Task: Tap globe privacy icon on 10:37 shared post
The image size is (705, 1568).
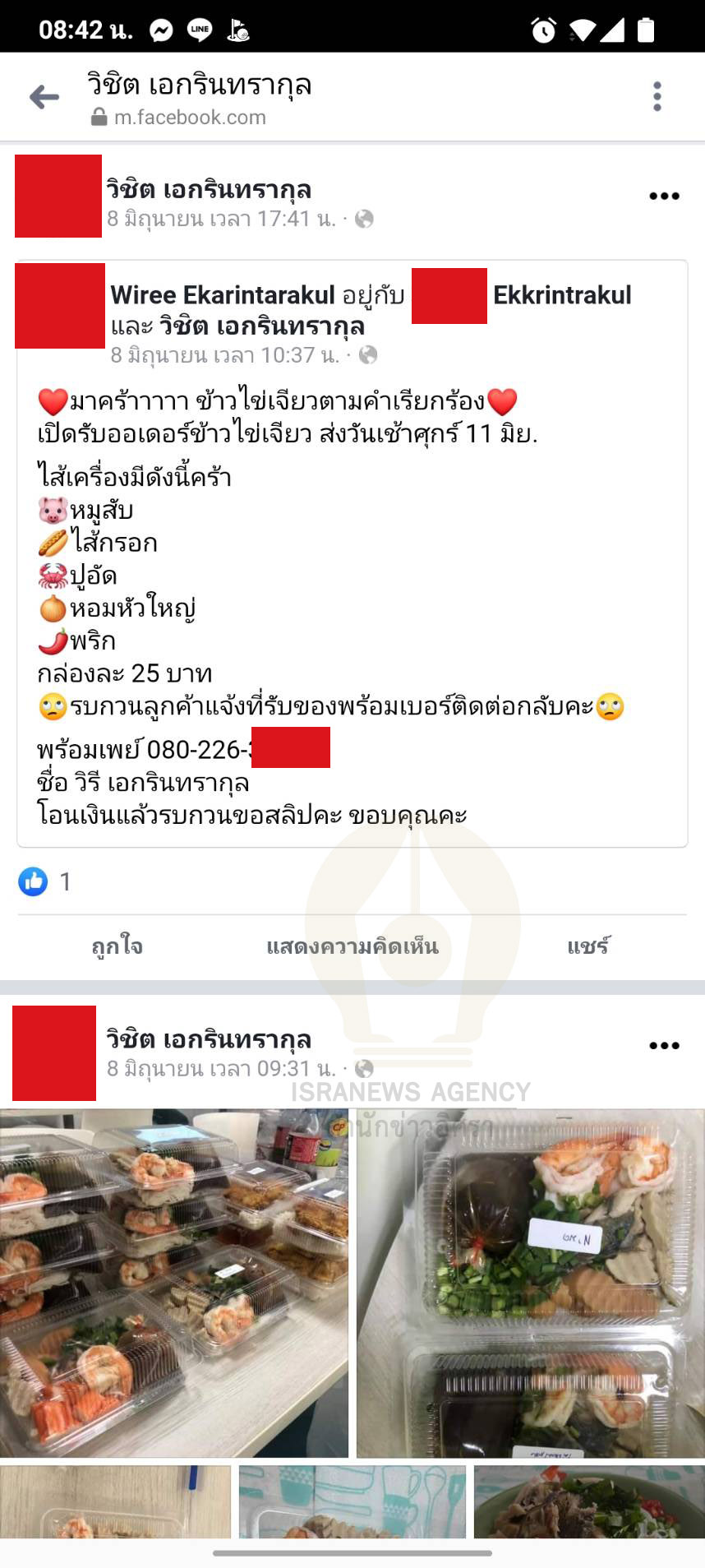Action: (368, 354)
